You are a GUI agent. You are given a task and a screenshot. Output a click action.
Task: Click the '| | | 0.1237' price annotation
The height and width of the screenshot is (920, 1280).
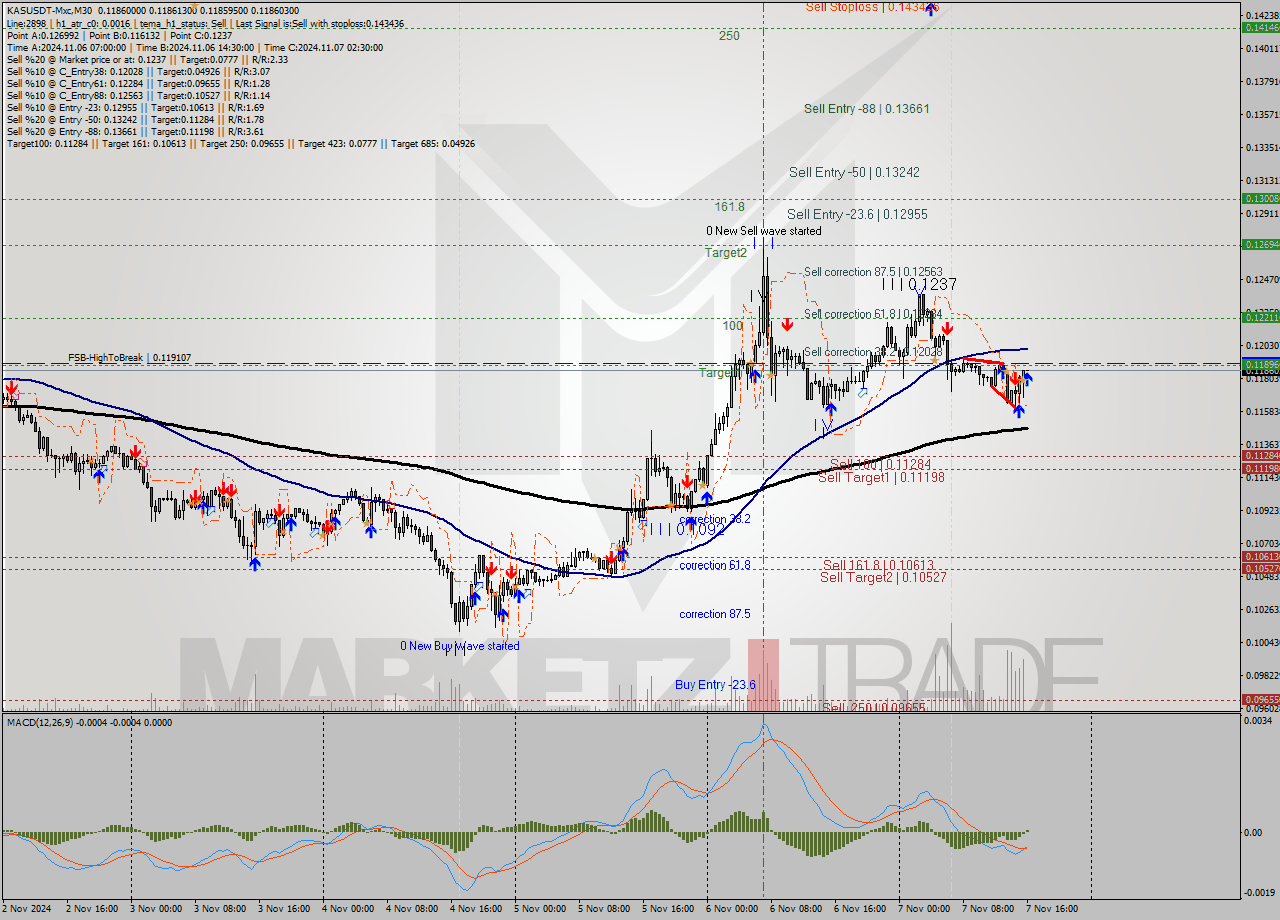(920, 284)
